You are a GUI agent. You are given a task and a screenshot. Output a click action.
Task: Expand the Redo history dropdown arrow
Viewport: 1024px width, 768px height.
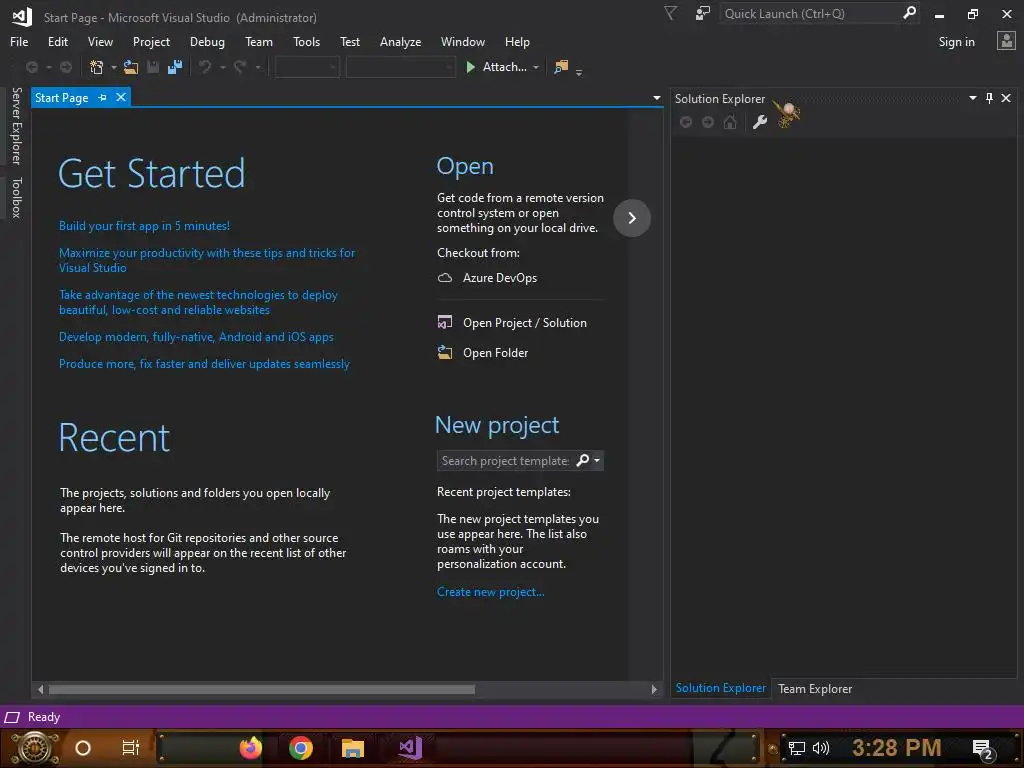[x=258, y=67]
